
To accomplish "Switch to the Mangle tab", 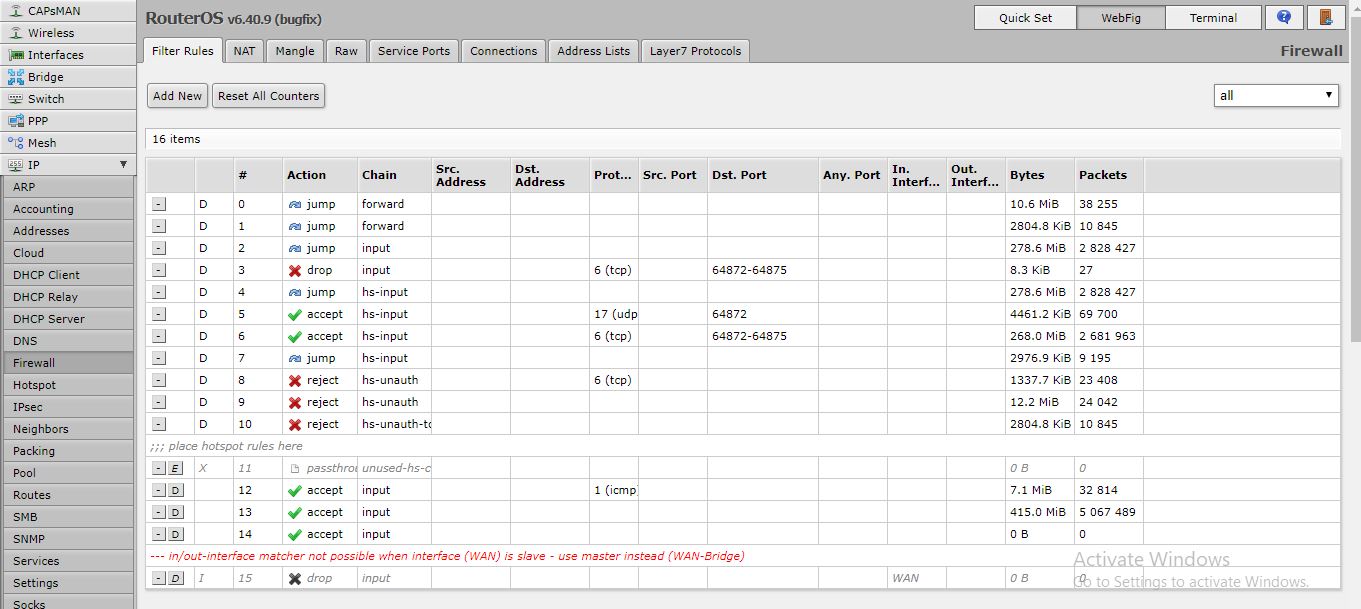I will (295, 51).
